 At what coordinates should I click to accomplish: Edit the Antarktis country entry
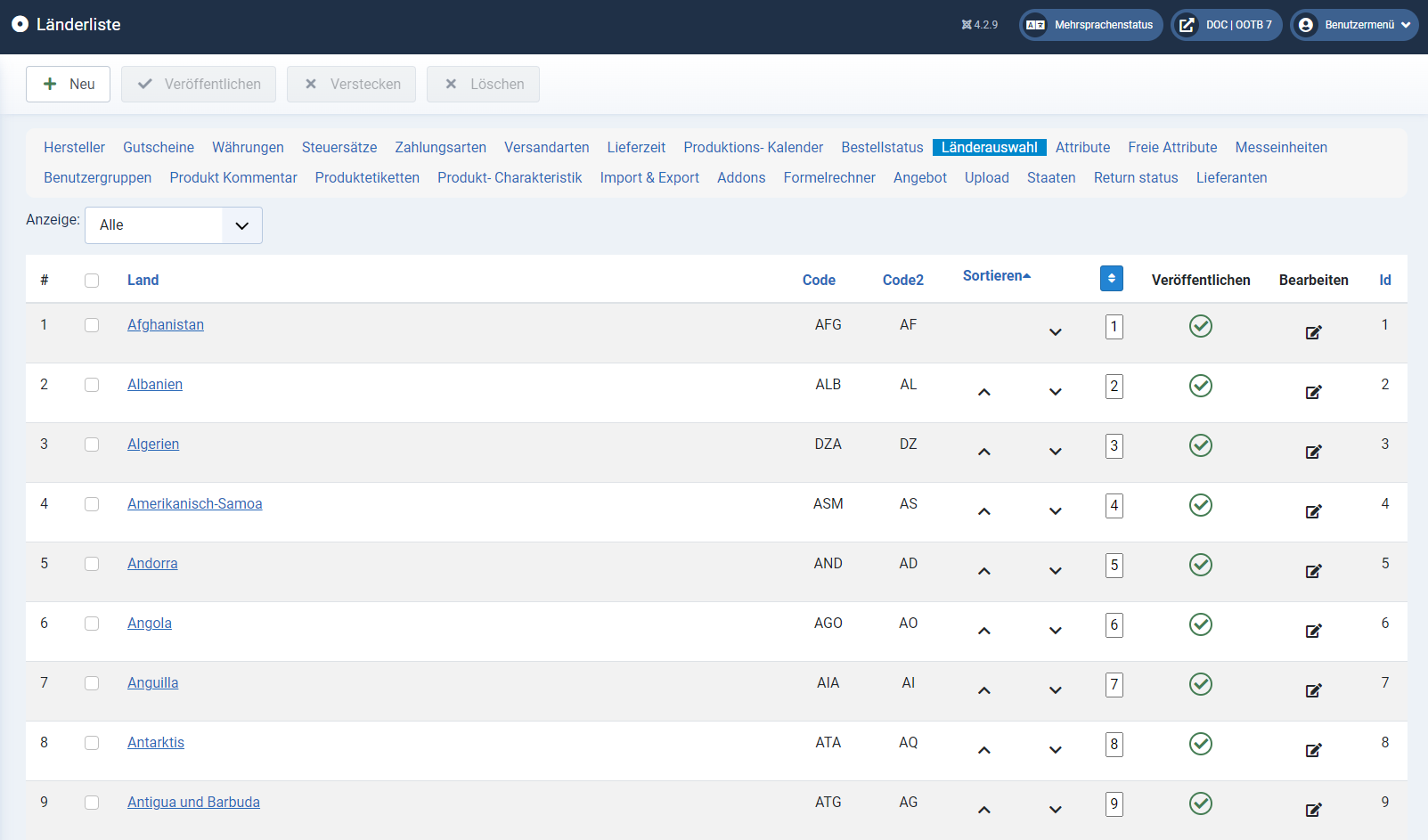pyautogui.click(x=1313, y=750)
